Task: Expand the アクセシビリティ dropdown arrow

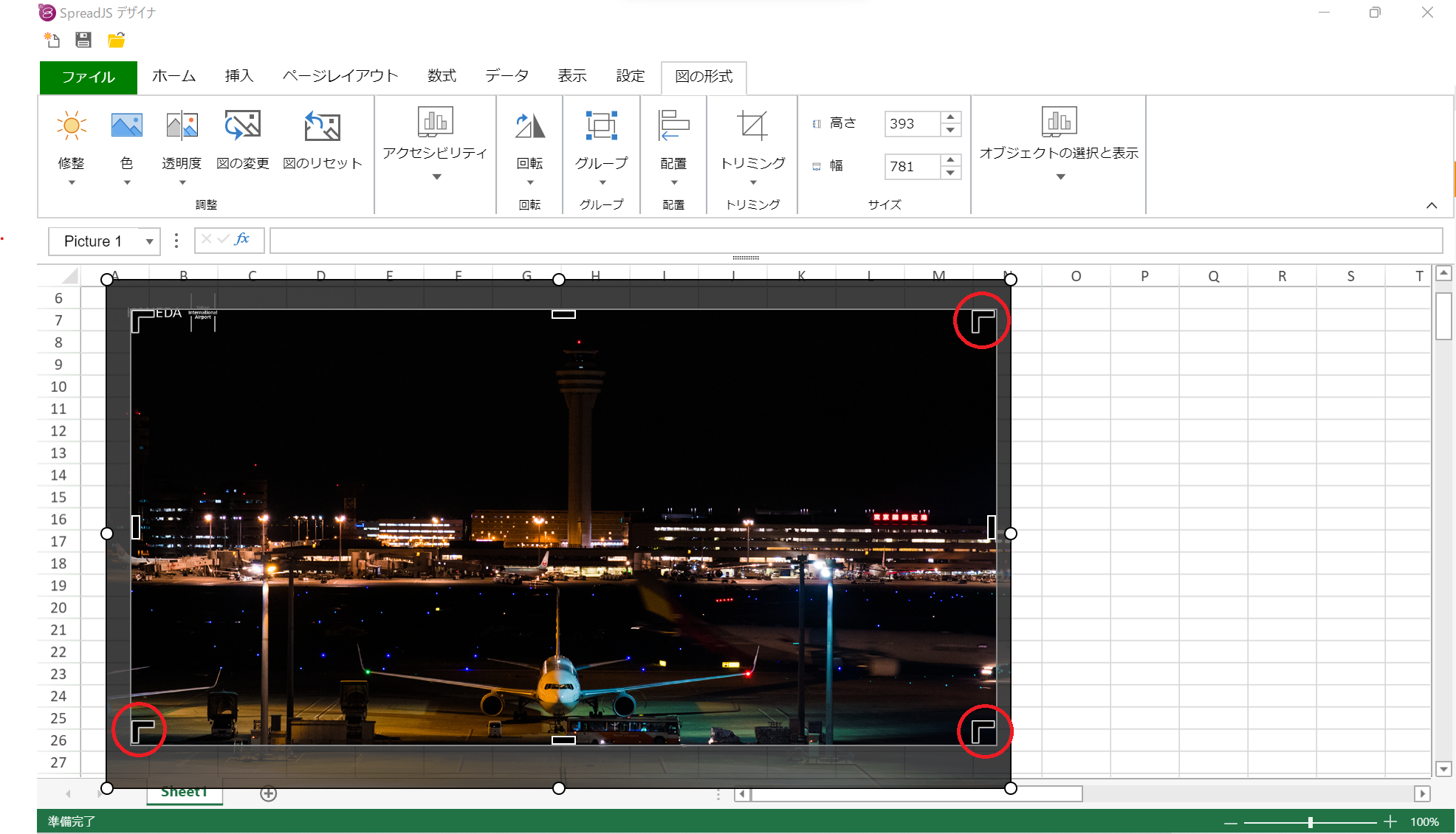Action: click(436, 177)
